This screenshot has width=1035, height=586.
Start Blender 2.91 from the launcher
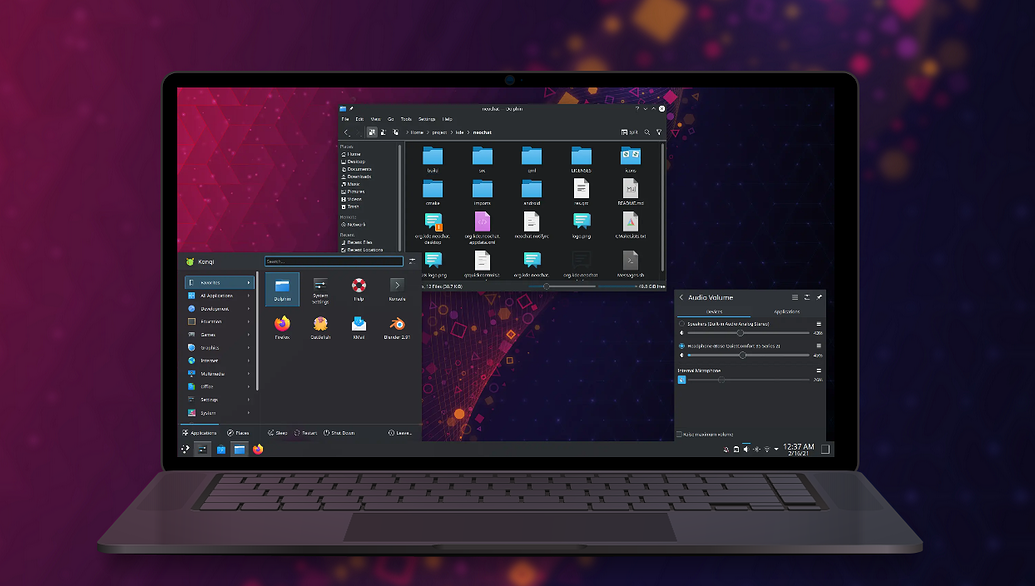397,328
